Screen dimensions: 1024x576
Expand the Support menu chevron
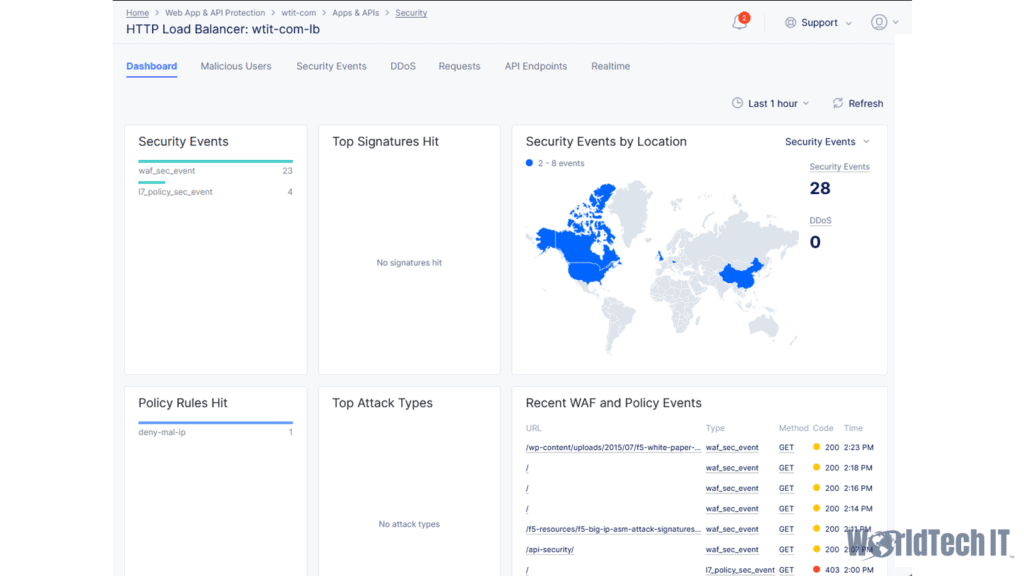(x=849, y=23)
